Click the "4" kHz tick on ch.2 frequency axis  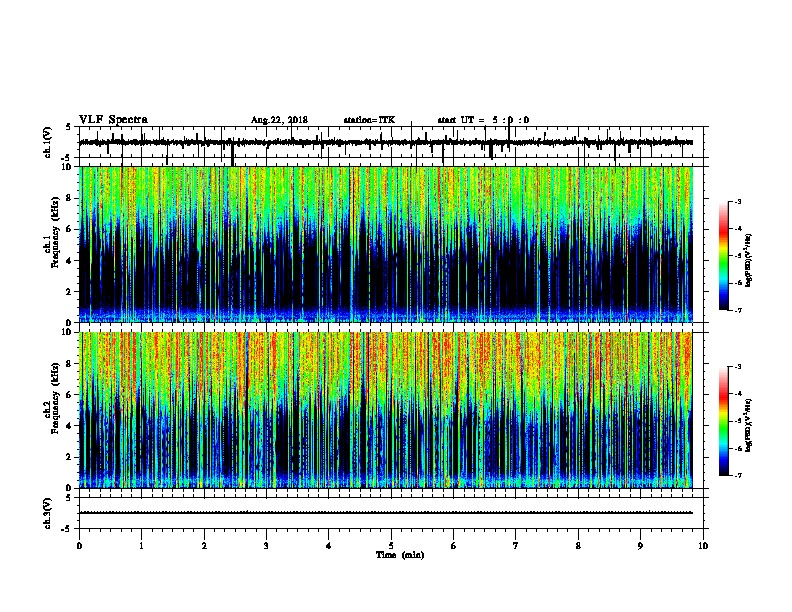(x=70, y=426)
